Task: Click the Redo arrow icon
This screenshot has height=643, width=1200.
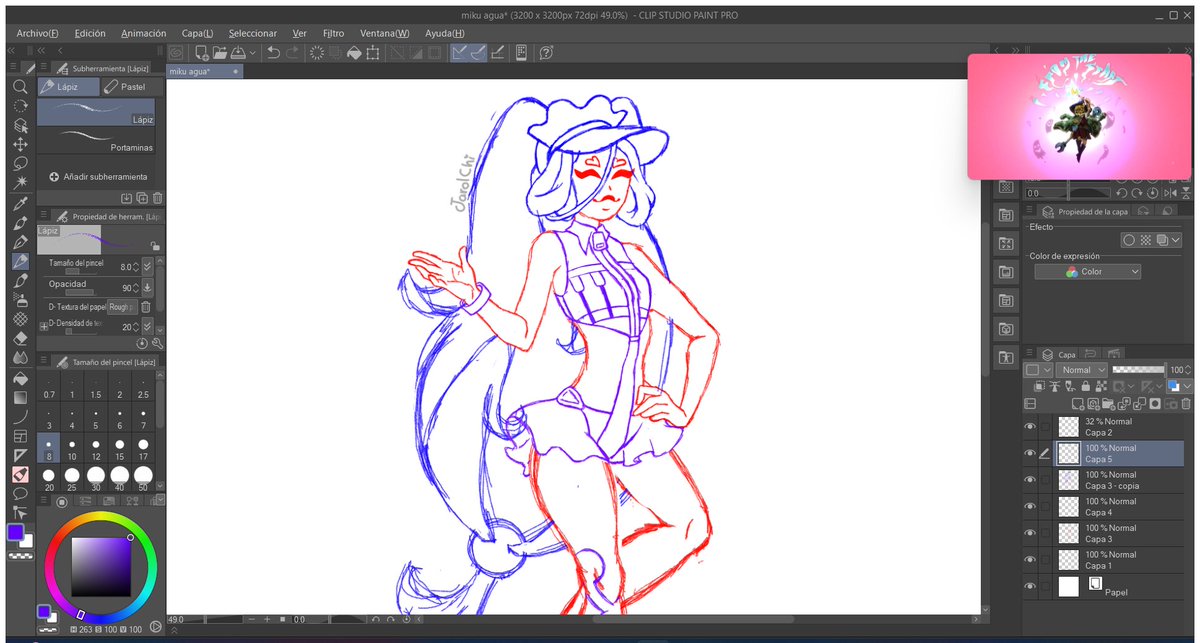Action: pyautogui.click(x=292, y=53)
